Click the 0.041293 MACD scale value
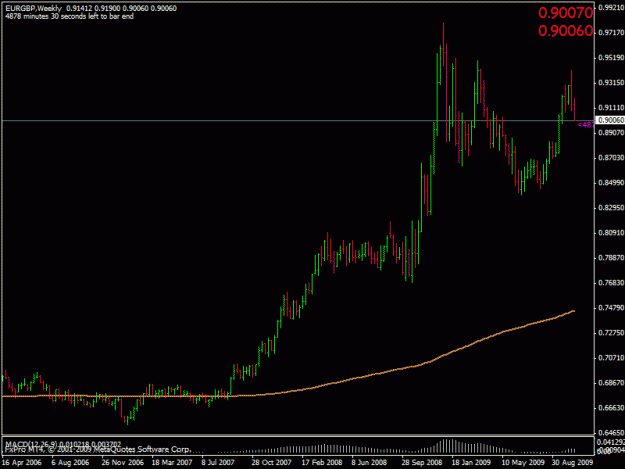The height and width of the screenshot is (469, 625). tap(611, 442)
